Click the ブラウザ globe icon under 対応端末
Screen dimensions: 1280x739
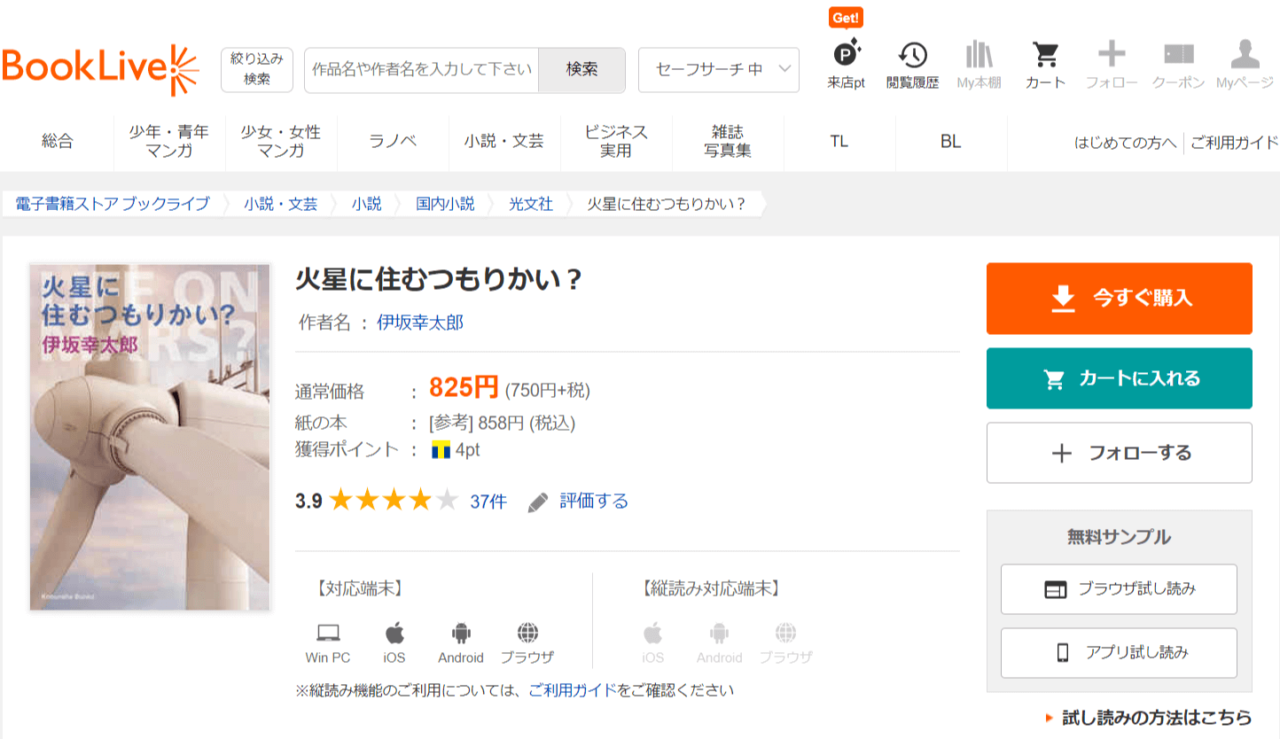tap(528, 632)
